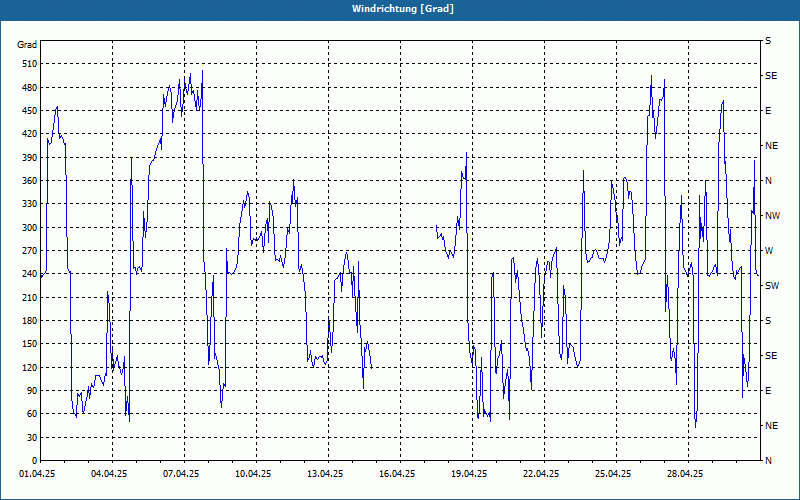800x500 pixels.
Task: Select the 420 value on the left axis
Action: click(30, 134)
